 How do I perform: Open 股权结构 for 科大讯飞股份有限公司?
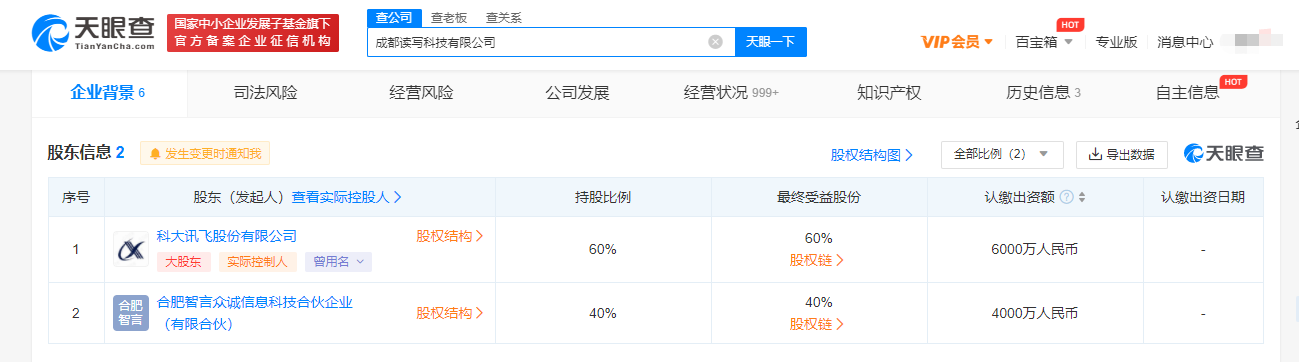tap(450, 236)
